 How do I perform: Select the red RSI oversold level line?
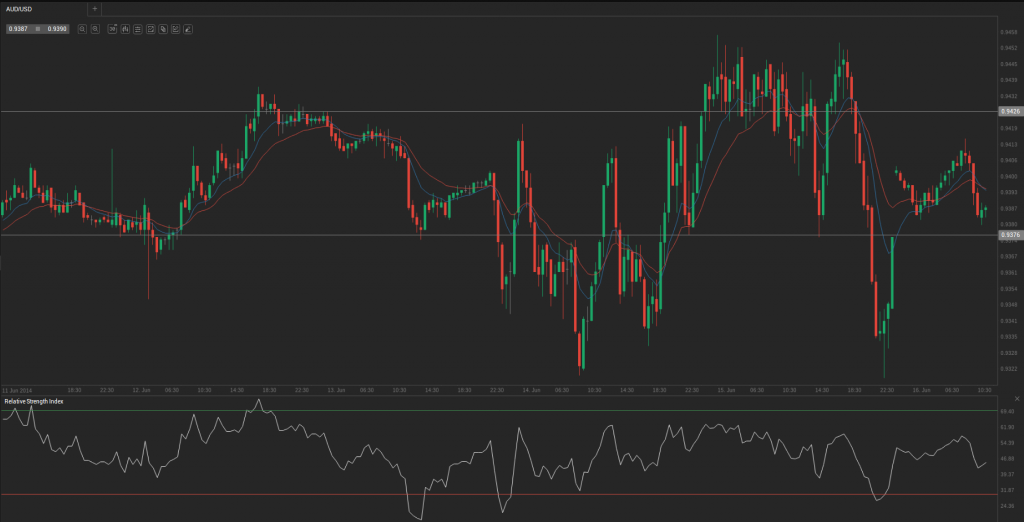pos(500,494)
